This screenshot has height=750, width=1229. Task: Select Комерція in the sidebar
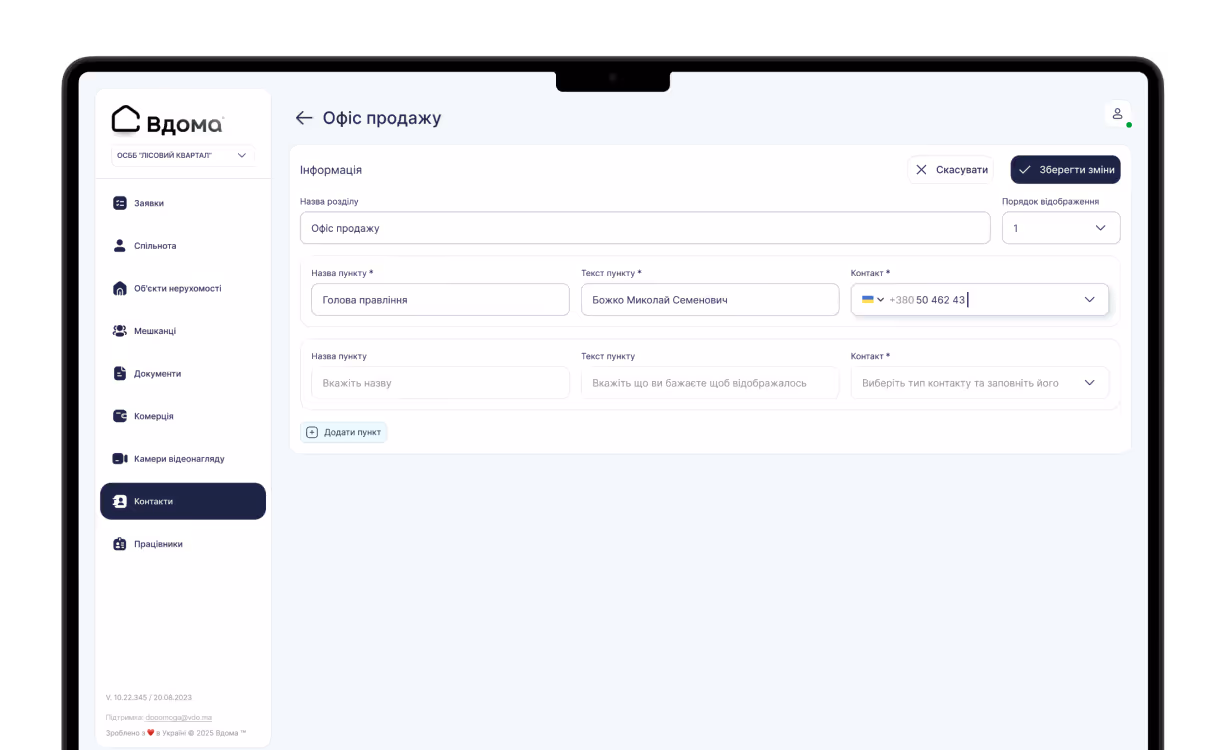pyautogui.click(x=183, y=416)
